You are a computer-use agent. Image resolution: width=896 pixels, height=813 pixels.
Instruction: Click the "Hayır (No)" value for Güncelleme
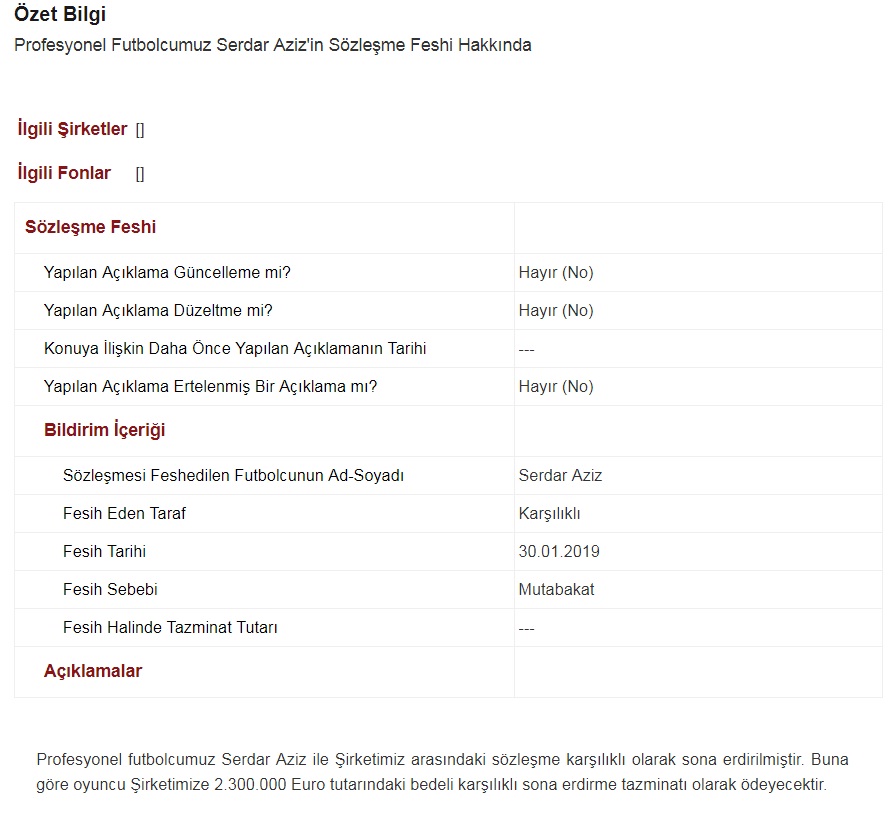[x=555, y=273]
